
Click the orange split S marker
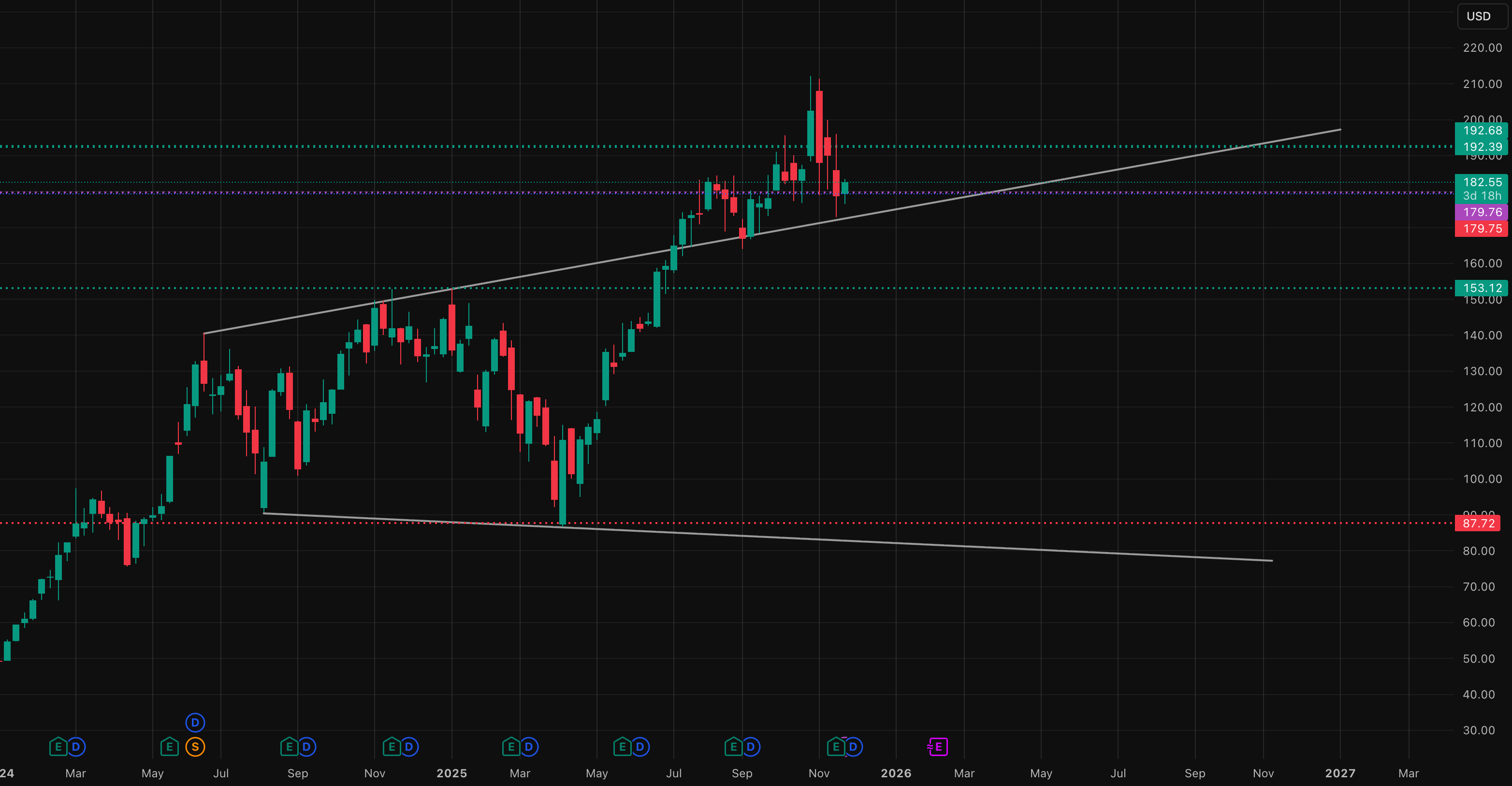click(195, 747)
